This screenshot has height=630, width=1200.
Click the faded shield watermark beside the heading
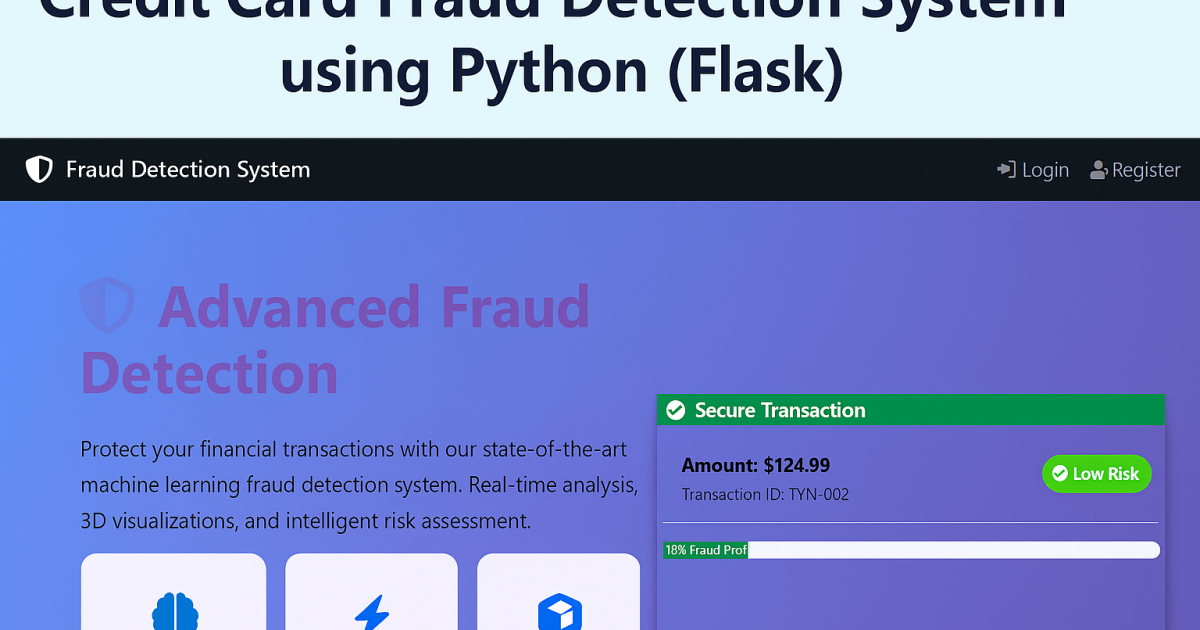(x=108, y=306)
